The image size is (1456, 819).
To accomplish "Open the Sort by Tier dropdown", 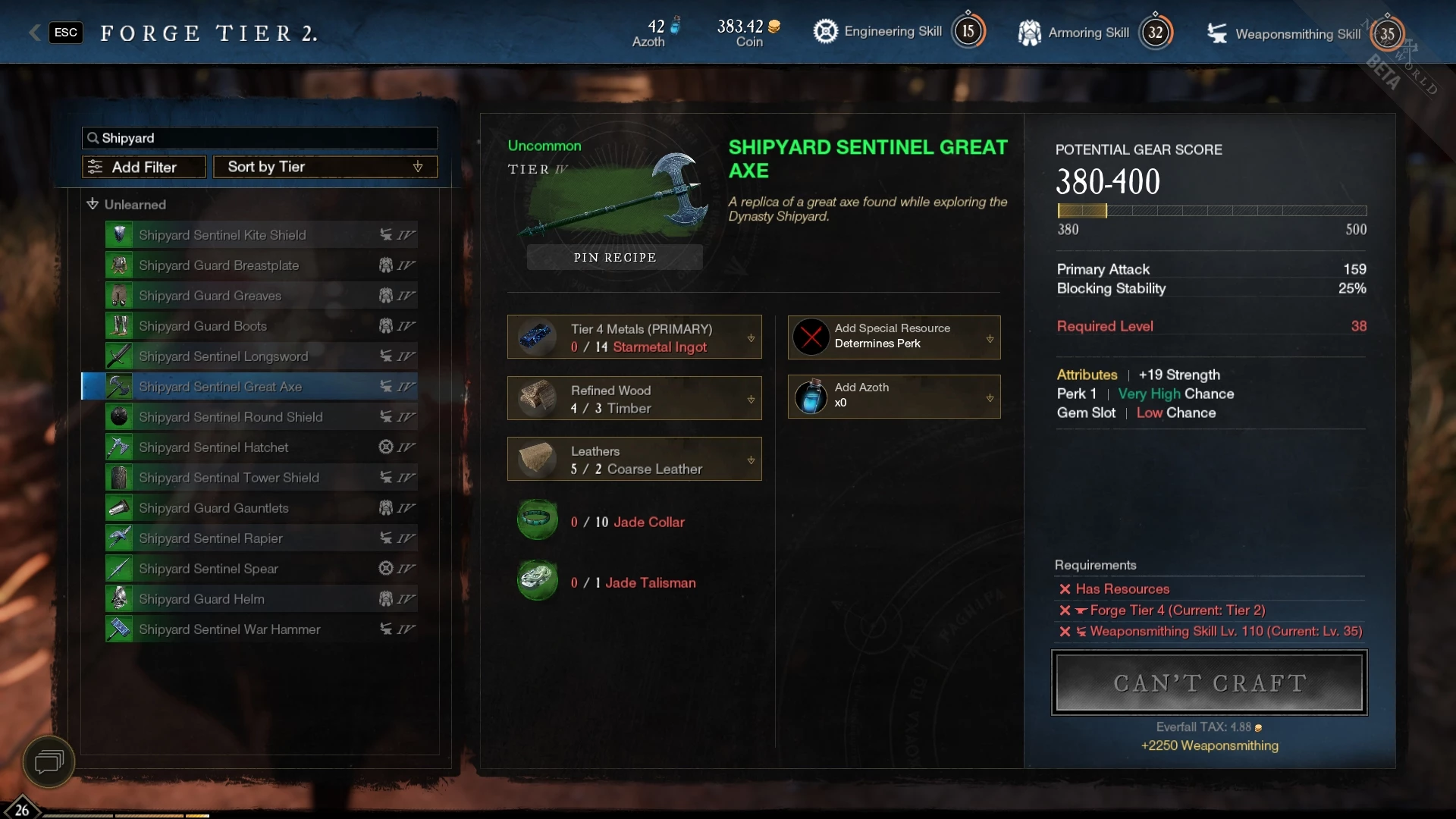I will pyautogui.click(x=325, y=167).
